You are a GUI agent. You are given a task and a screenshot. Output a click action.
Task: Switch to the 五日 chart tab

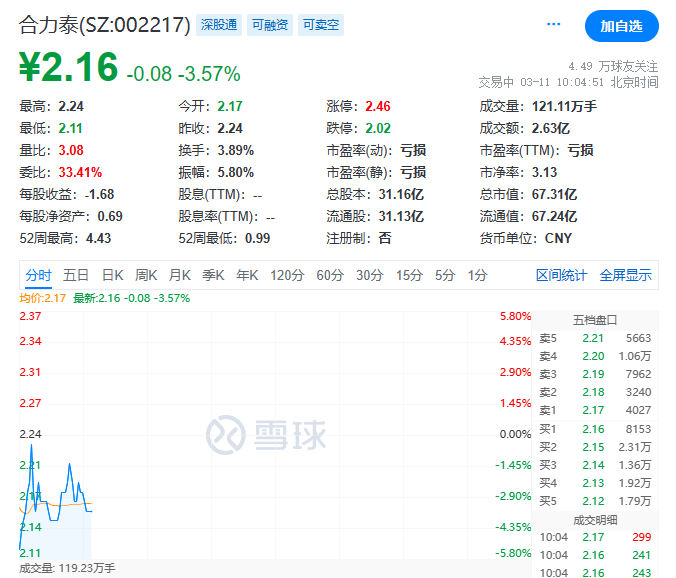pyautogui.click(x=75, y=275)
